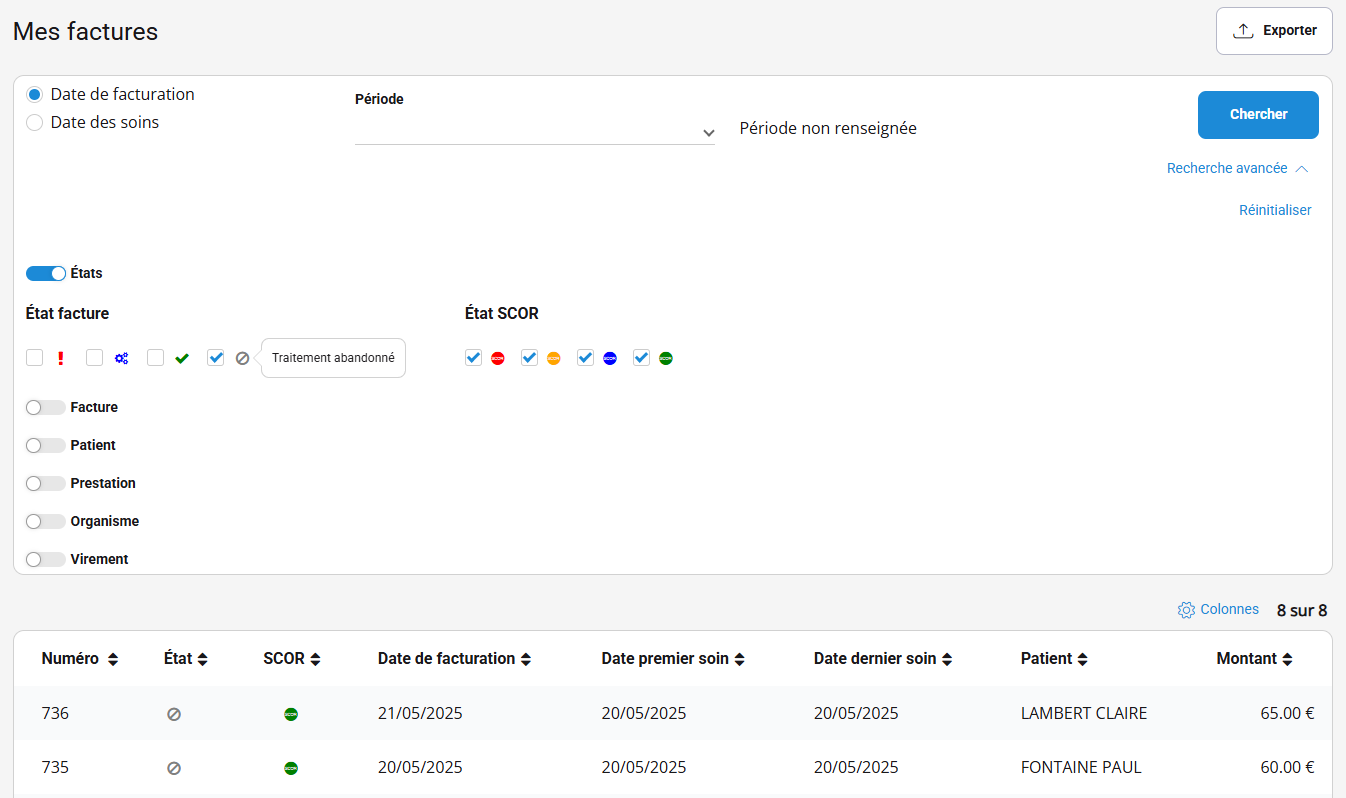The width and height of the screenshot is (1346, 798).
Task: Enable the Facture filter toggle
Action: [x=46, y=407]
